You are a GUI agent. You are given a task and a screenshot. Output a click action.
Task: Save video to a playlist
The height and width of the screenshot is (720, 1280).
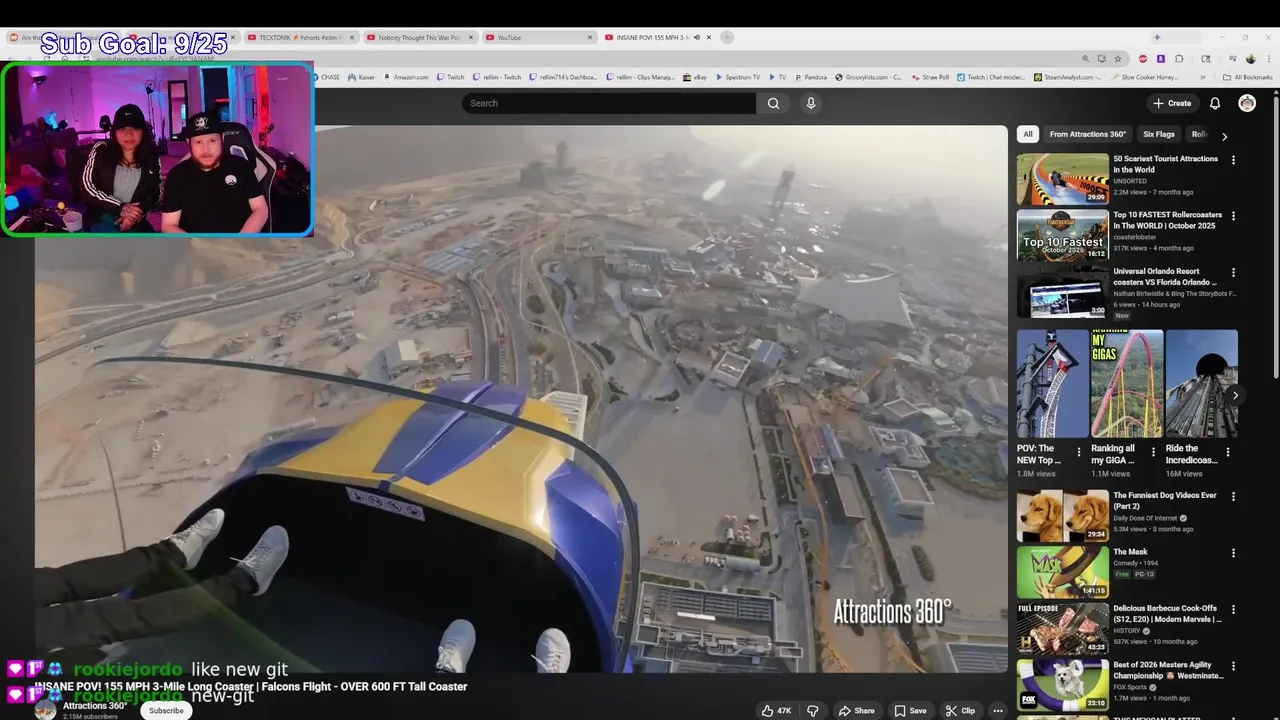[x=910, y=711]
